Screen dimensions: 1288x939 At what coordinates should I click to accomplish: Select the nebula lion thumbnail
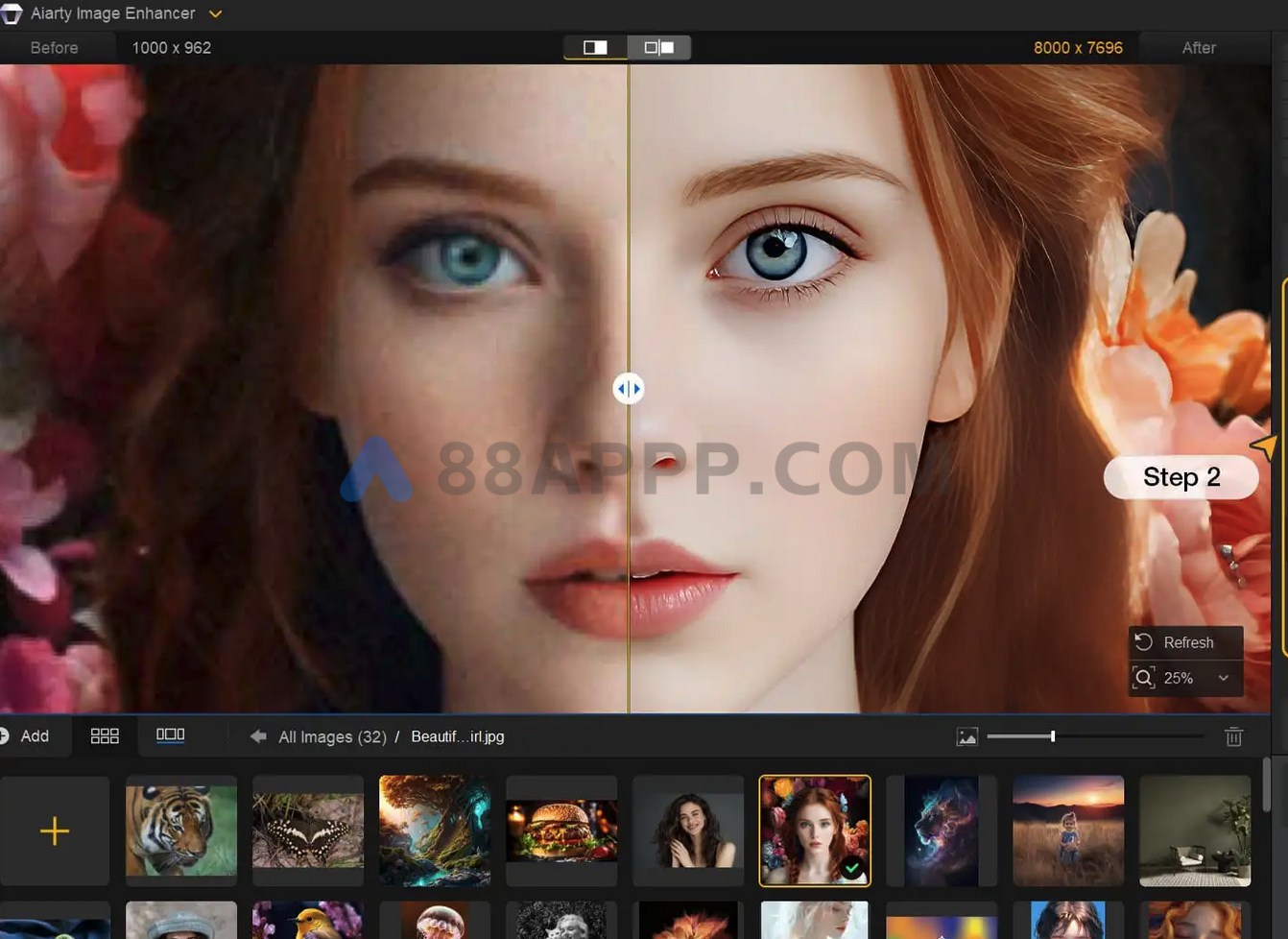point(942,831)
